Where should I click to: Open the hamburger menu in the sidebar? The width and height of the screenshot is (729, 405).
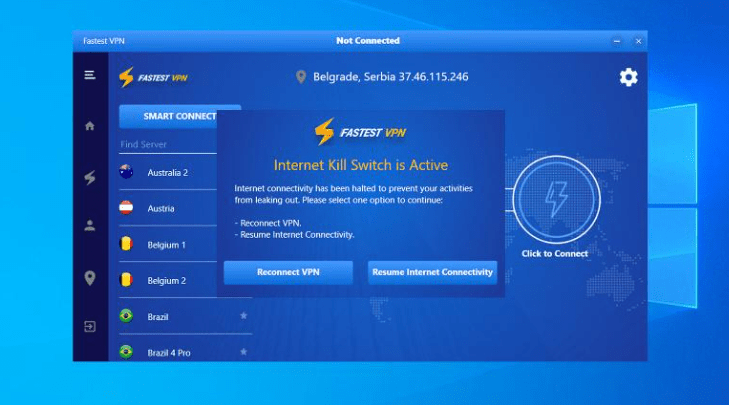click(90, 76)
